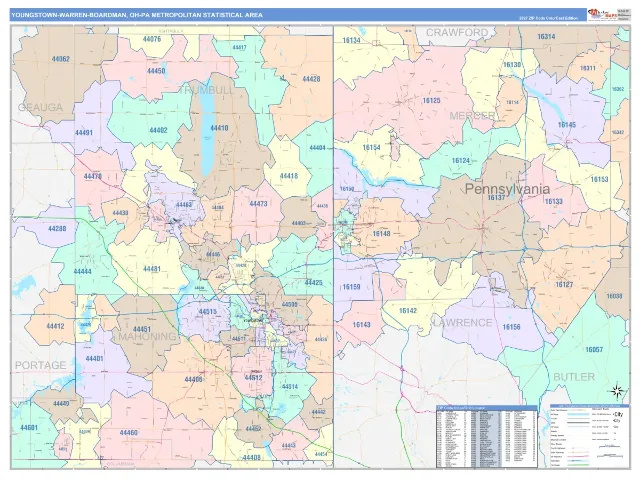Click ZIP code 16133 label
Screen dimensions: 640x480
click(554, 201)
